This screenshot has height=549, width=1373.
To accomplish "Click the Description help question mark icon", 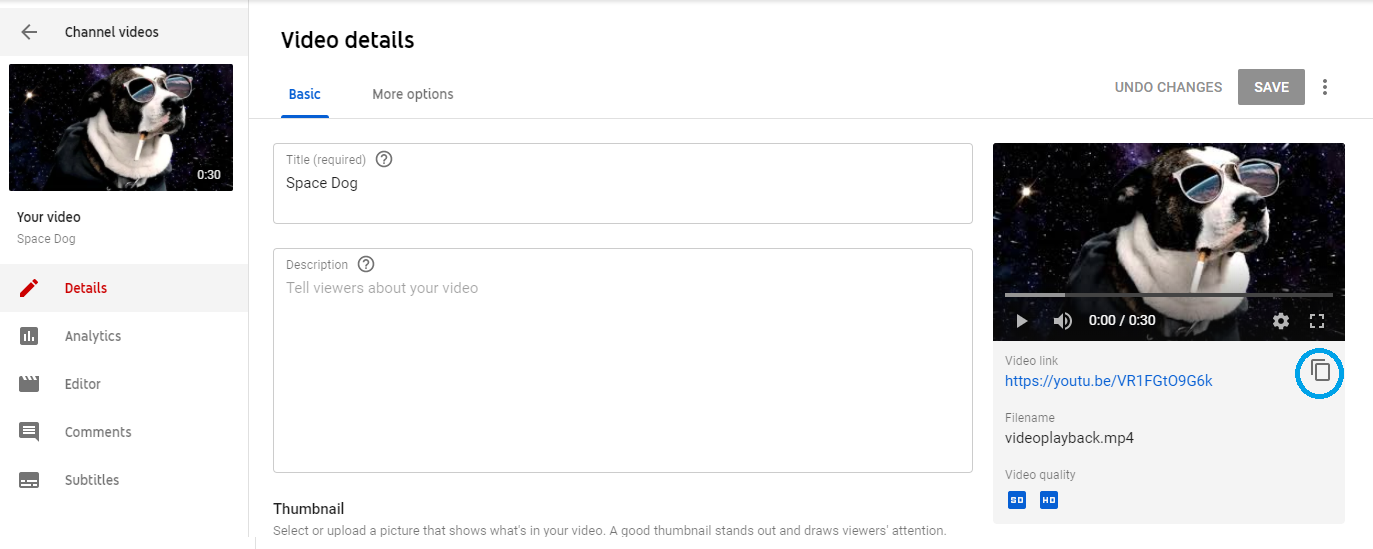I will click(x=366, y=265).
